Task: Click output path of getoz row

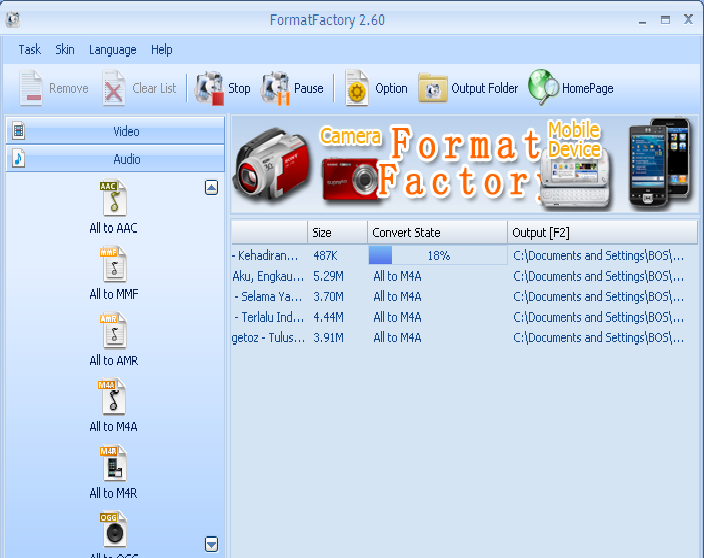Action: [x=598, y=338]
